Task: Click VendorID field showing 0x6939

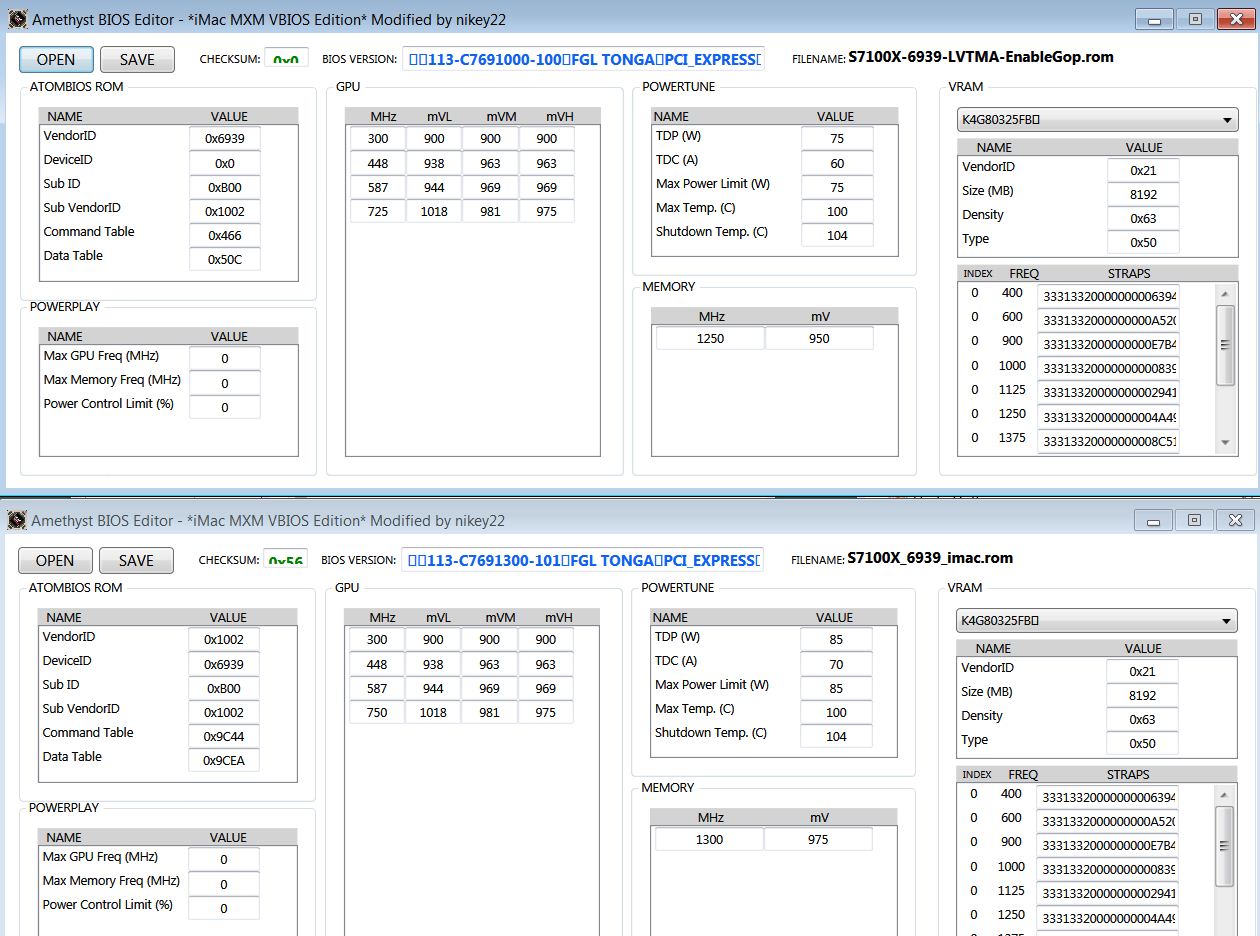Action: [x=225, y=139]
